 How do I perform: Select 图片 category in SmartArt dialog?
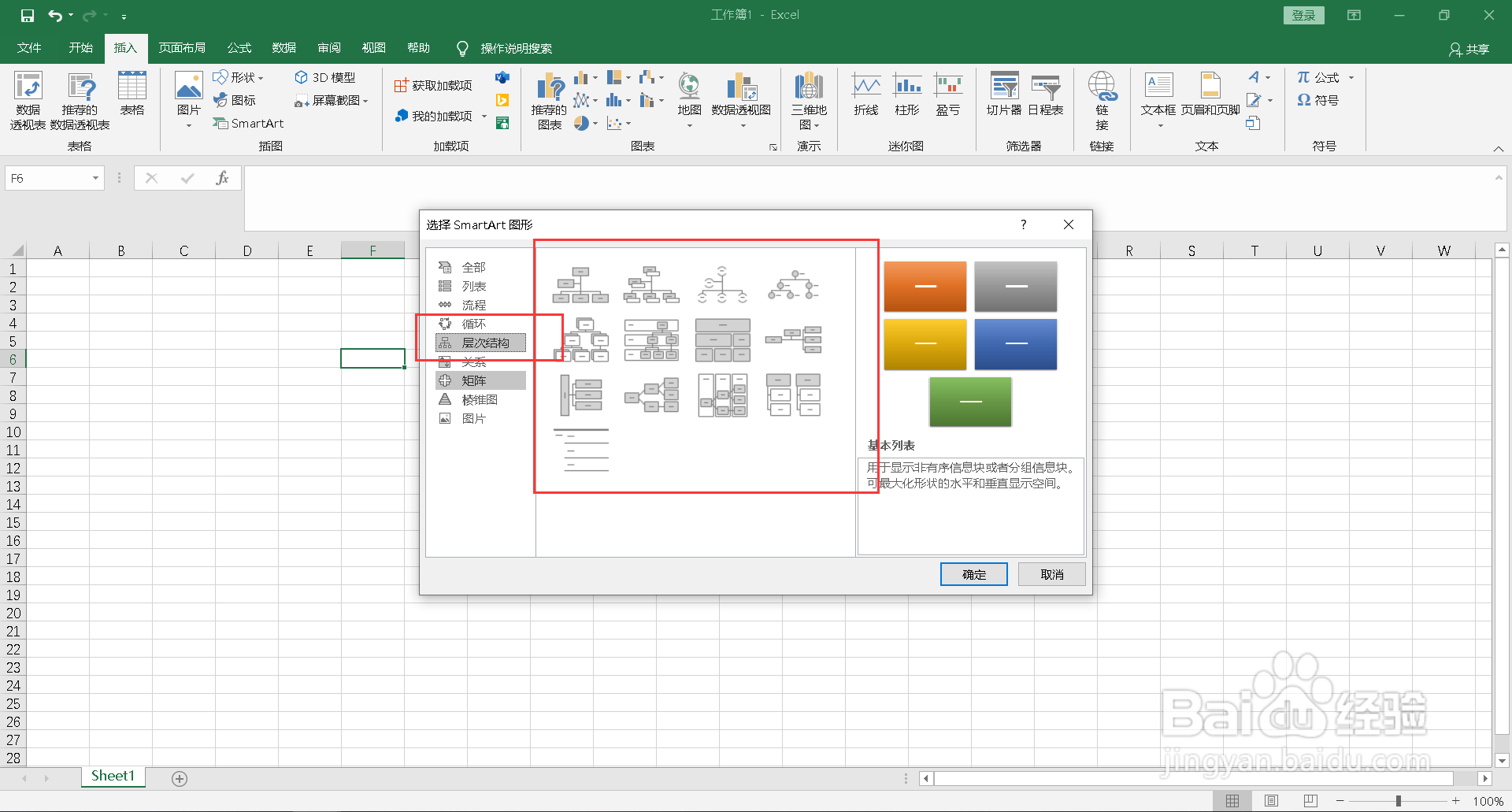click(x=480, y=418)
